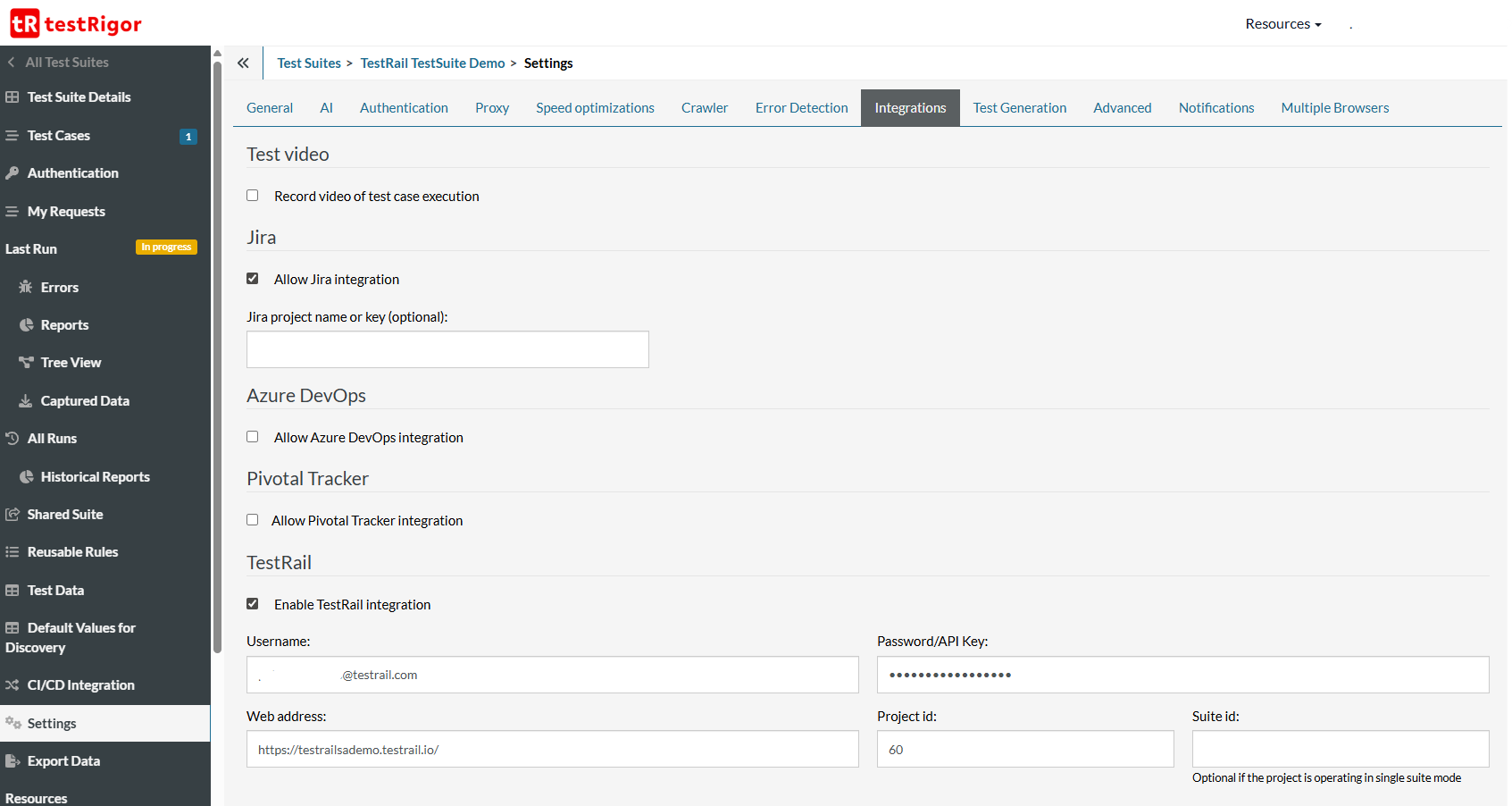Image resolution: width=1512 pixels, height=806 pixels.
Task: Click the Authentication key icon in sidebar
Action: pos(13,173)
